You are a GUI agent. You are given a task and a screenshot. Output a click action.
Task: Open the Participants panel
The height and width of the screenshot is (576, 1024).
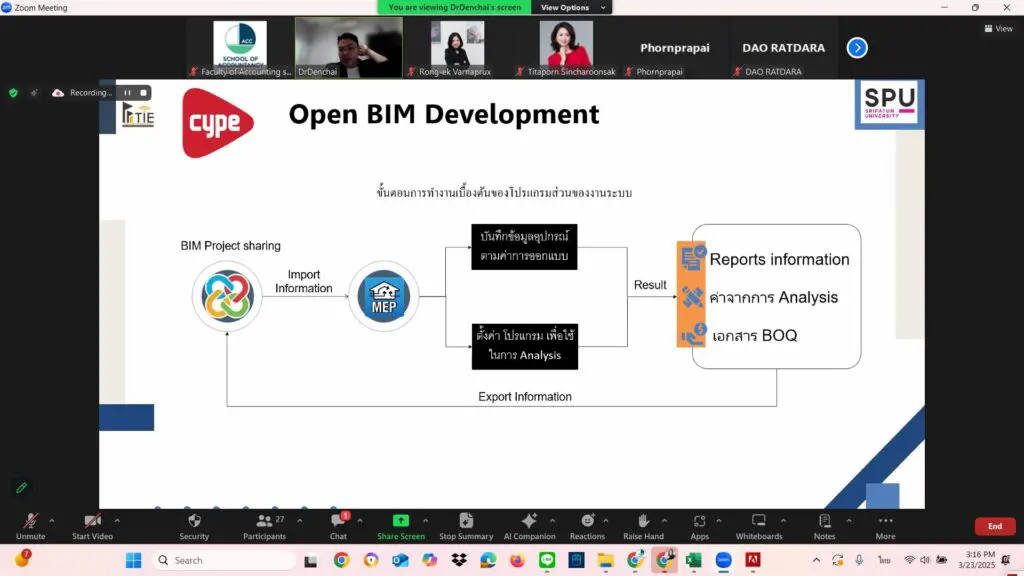pos(264,526)
